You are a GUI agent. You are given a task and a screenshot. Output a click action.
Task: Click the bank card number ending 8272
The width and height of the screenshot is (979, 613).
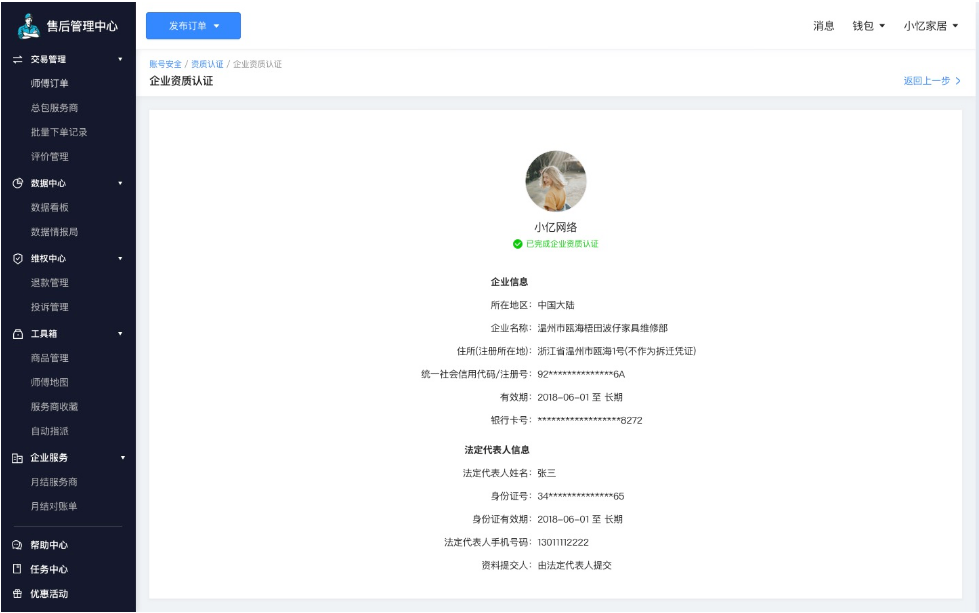tap(590, 421)
